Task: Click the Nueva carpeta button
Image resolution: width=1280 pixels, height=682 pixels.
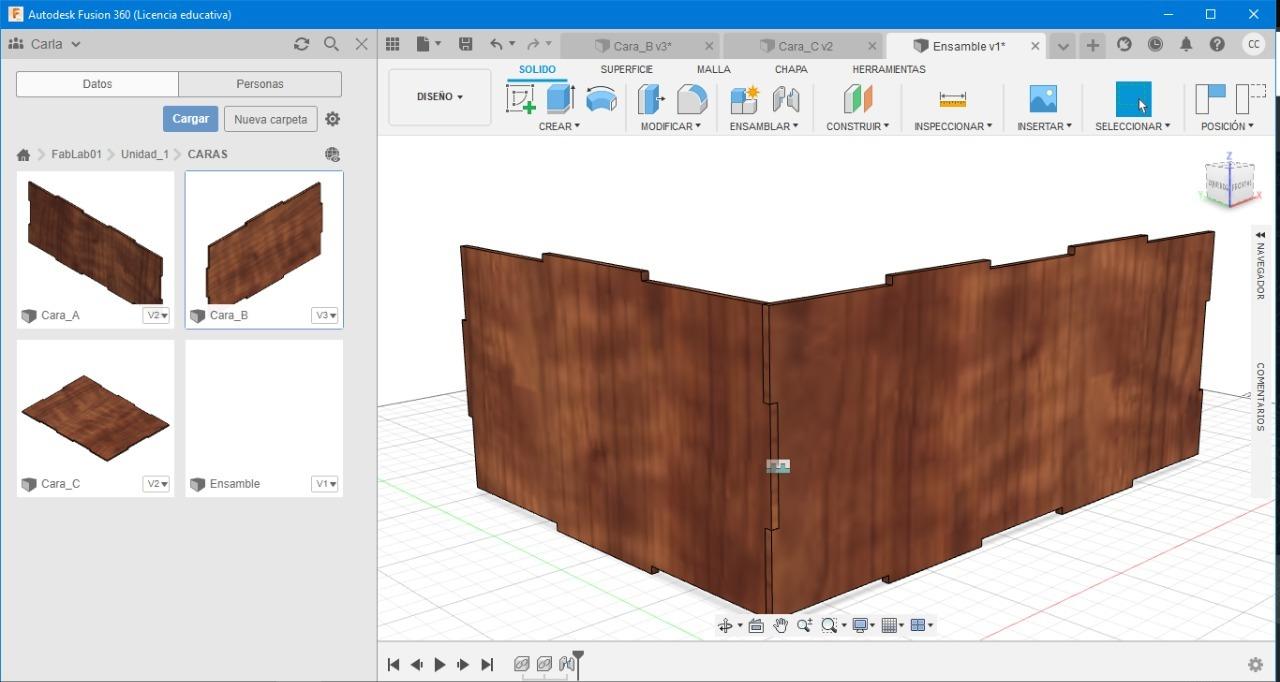Action: 270,119
